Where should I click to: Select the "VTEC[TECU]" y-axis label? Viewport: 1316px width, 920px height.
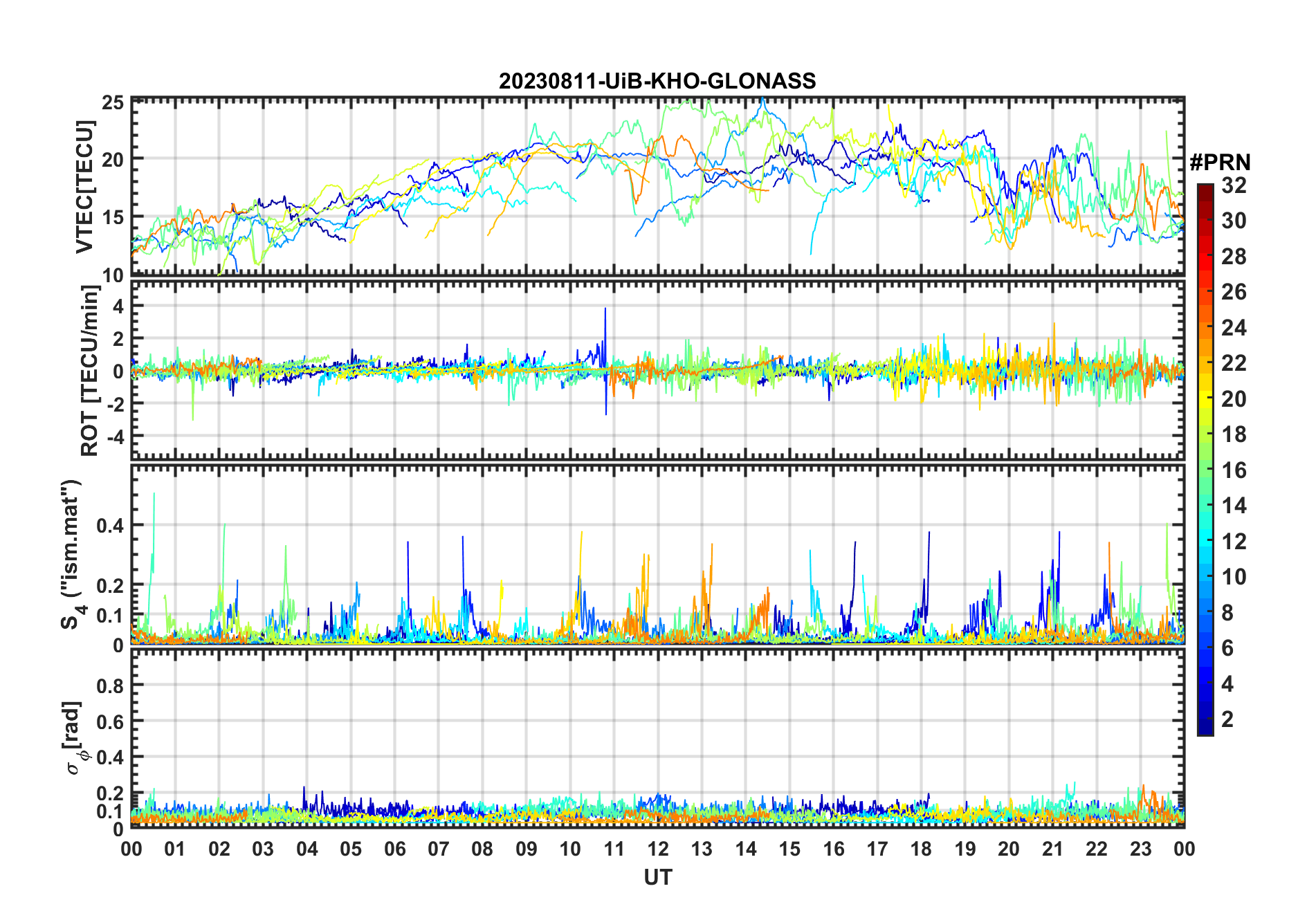click(x=84, y=187)
